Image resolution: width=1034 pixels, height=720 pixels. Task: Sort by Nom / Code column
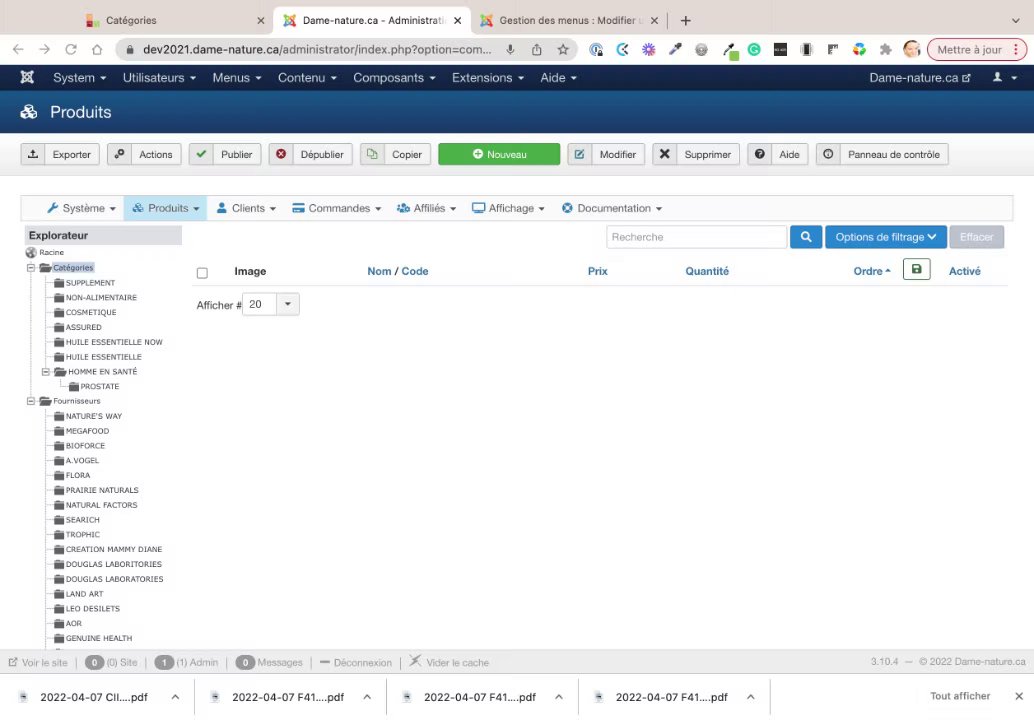(398, 271)
